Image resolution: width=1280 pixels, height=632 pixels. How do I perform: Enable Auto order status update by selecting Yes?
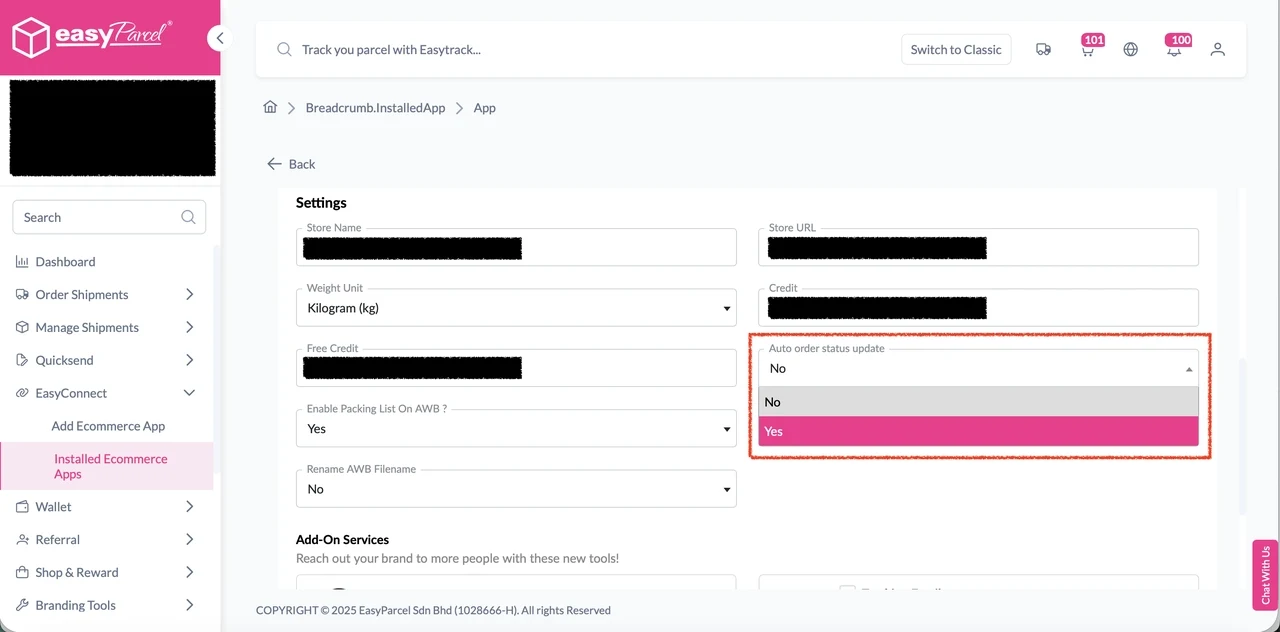pyautogui.click(x=978, y=431)
